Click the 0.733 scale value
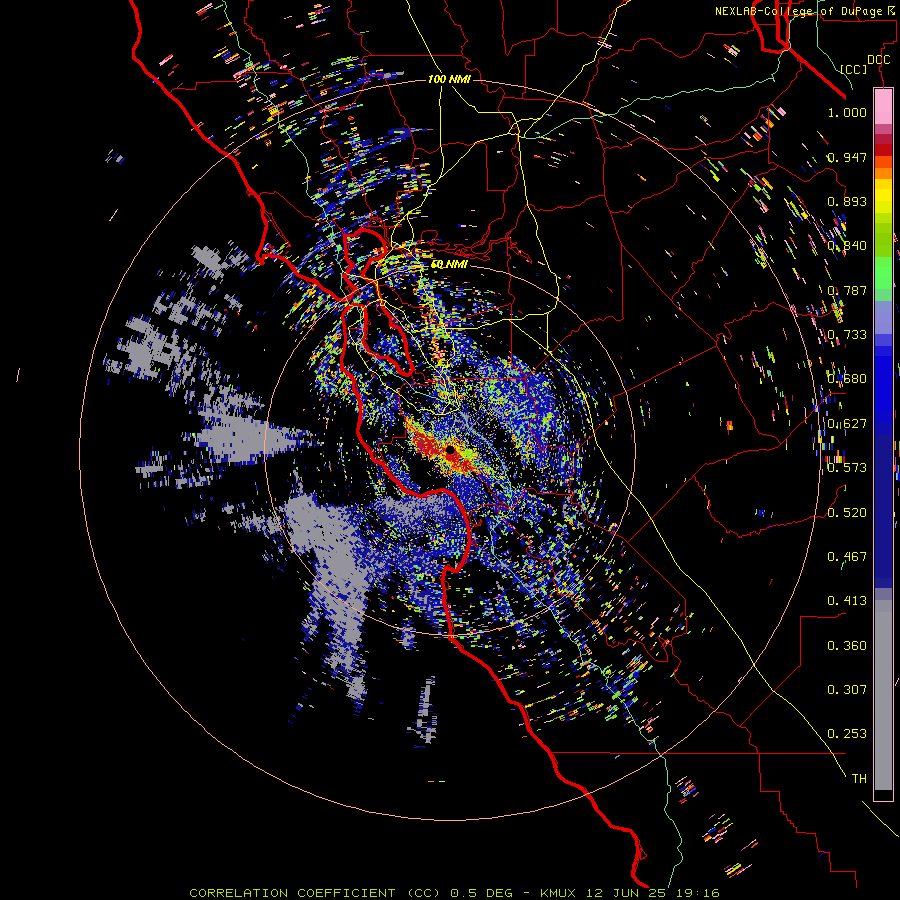The height and width of the screenshot is (900, 900). click(x=847, y=335)
